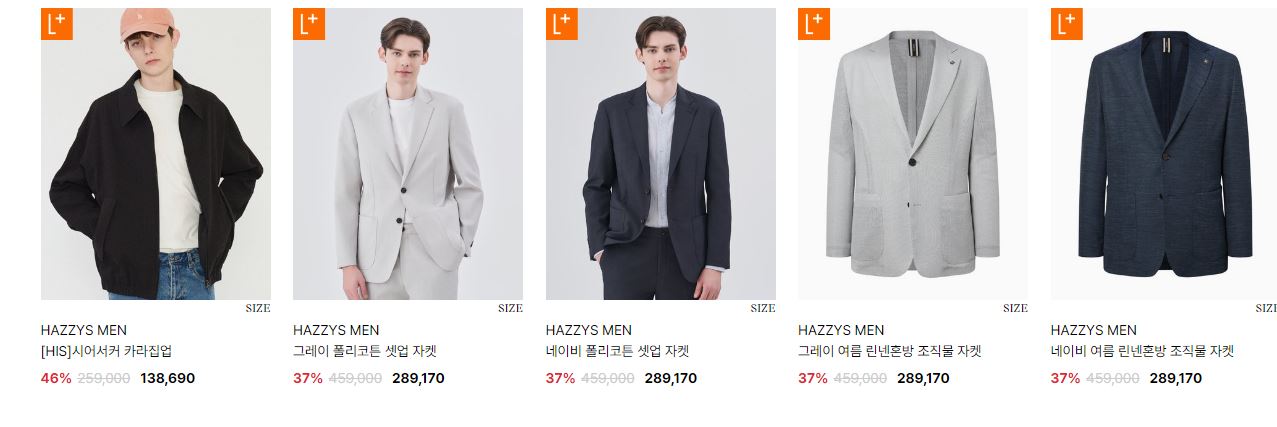Open the grey polycotton setup jacket photo
This screenshot has width=1277, height=427.
click(x=408, y=154)
